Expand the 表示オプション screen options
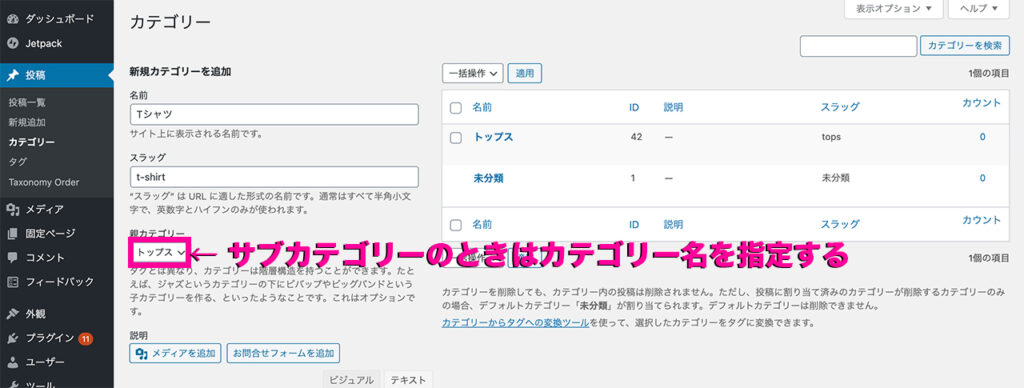 click(893, 8)
